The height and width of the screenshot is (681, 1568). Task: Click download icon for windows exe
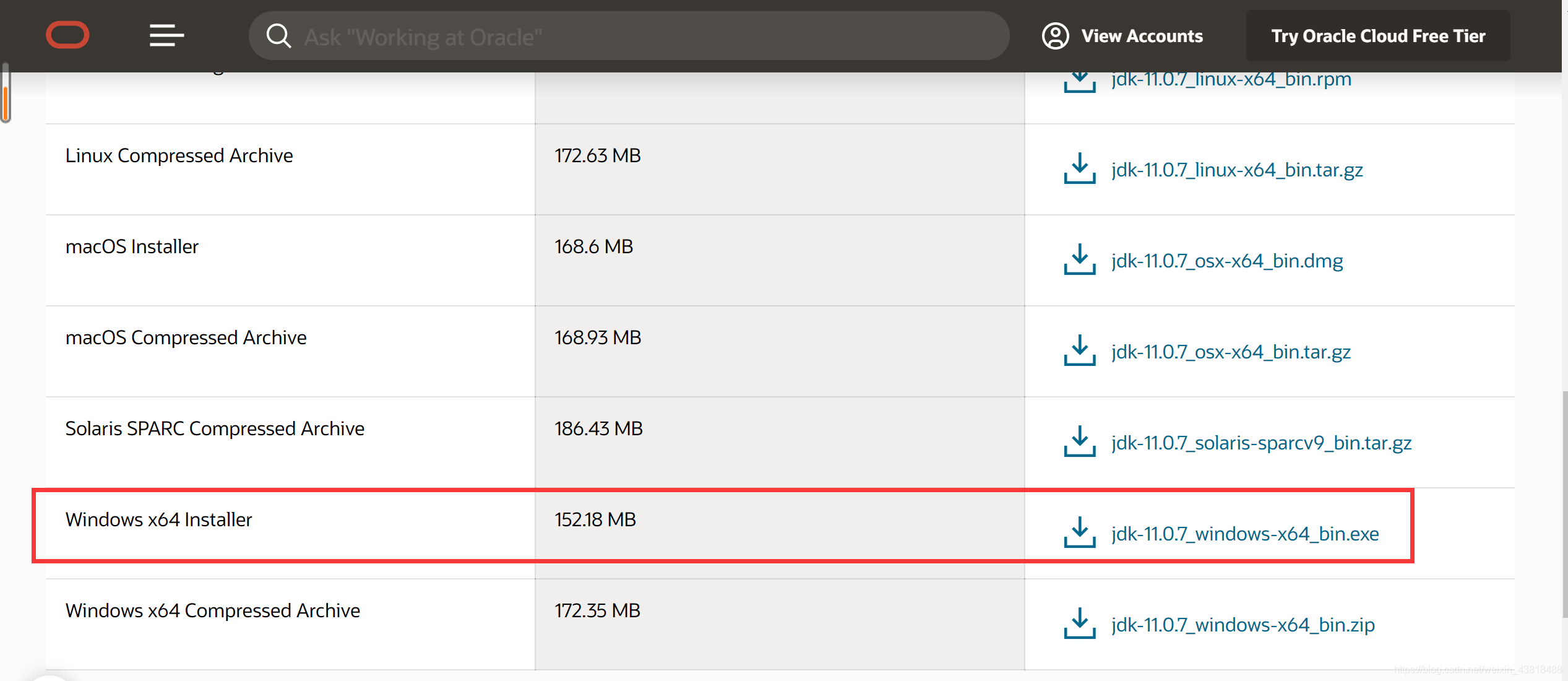(x=1079, y=532)
